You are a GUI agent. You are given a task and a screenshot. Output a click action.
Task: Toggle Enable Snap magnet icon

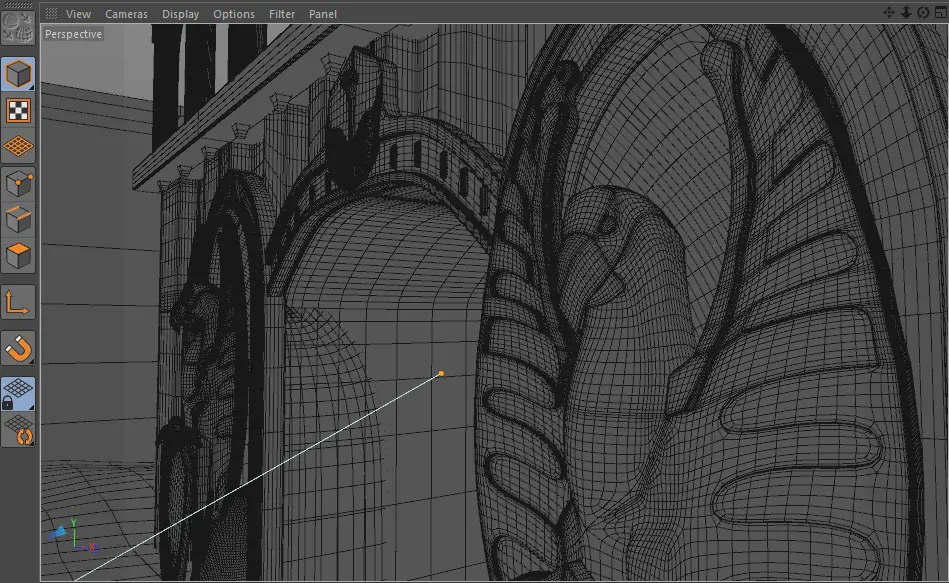(x=18, y=348)
